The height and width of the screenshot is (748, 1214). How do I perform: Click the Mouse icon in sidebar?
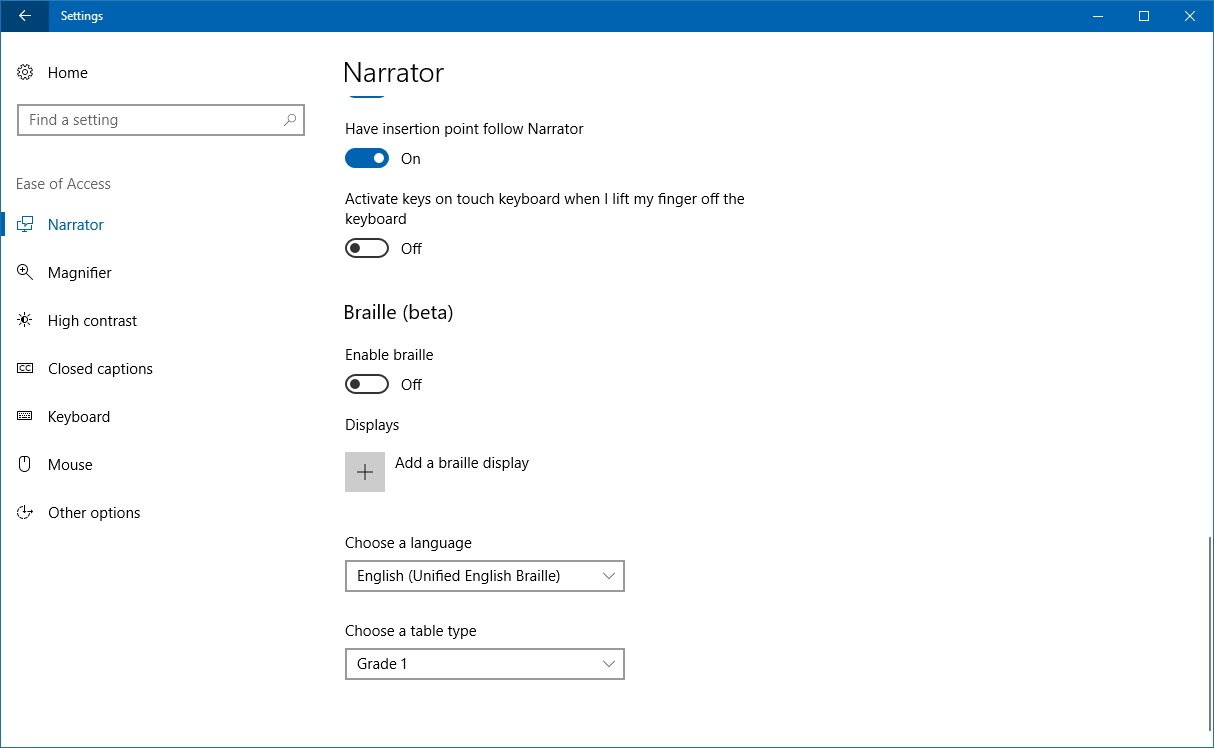[26, 465]
